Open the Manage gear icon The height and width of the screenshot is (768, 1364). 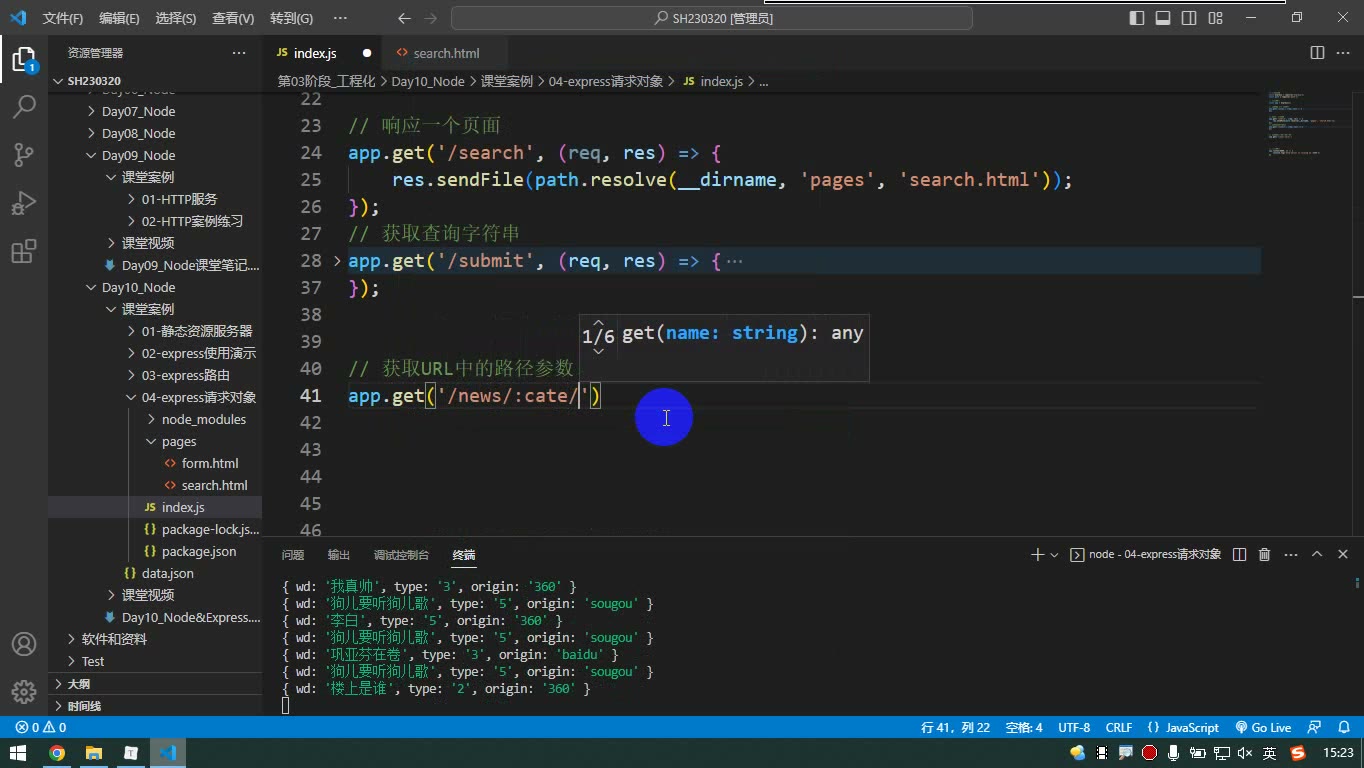24,692
